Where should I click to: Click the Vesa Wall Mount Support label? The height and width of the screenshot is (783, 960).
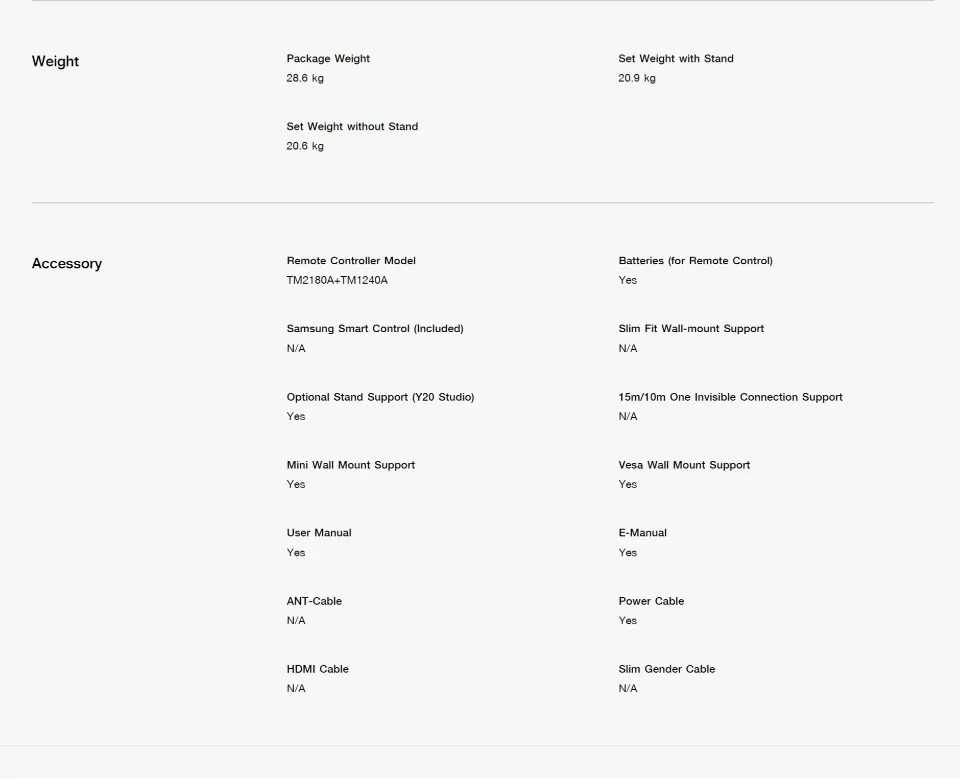(x=683, y=465)
